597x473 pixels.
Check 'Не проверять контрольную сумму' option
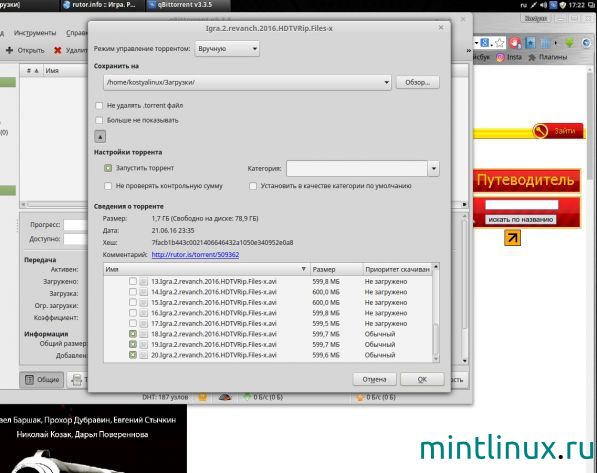(x=108, y=186)
